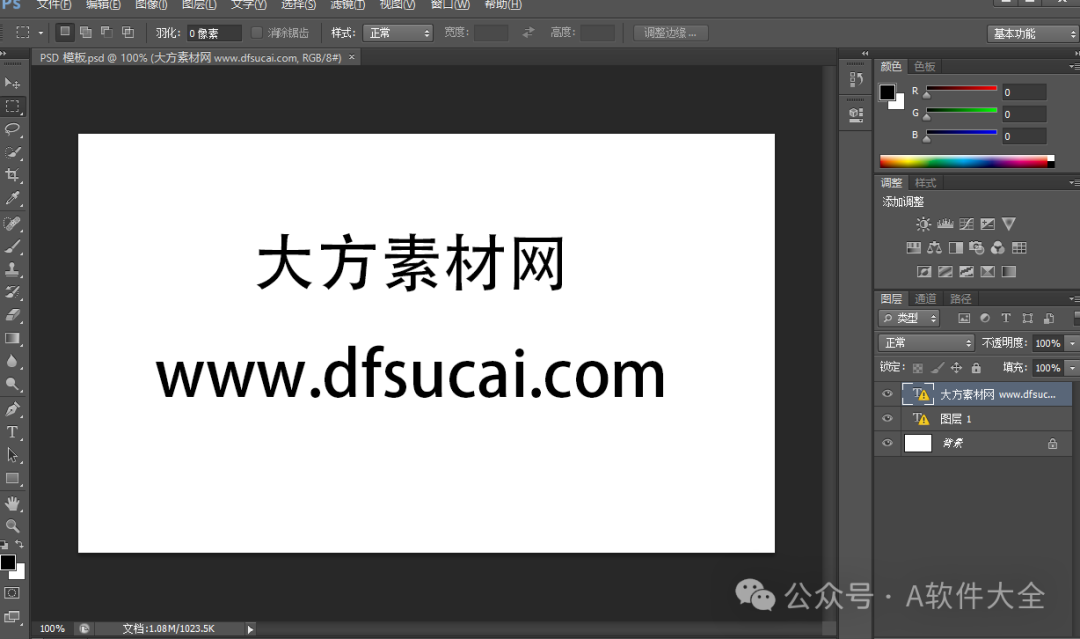Open the Curves adjustment icon

click(966, 223)
